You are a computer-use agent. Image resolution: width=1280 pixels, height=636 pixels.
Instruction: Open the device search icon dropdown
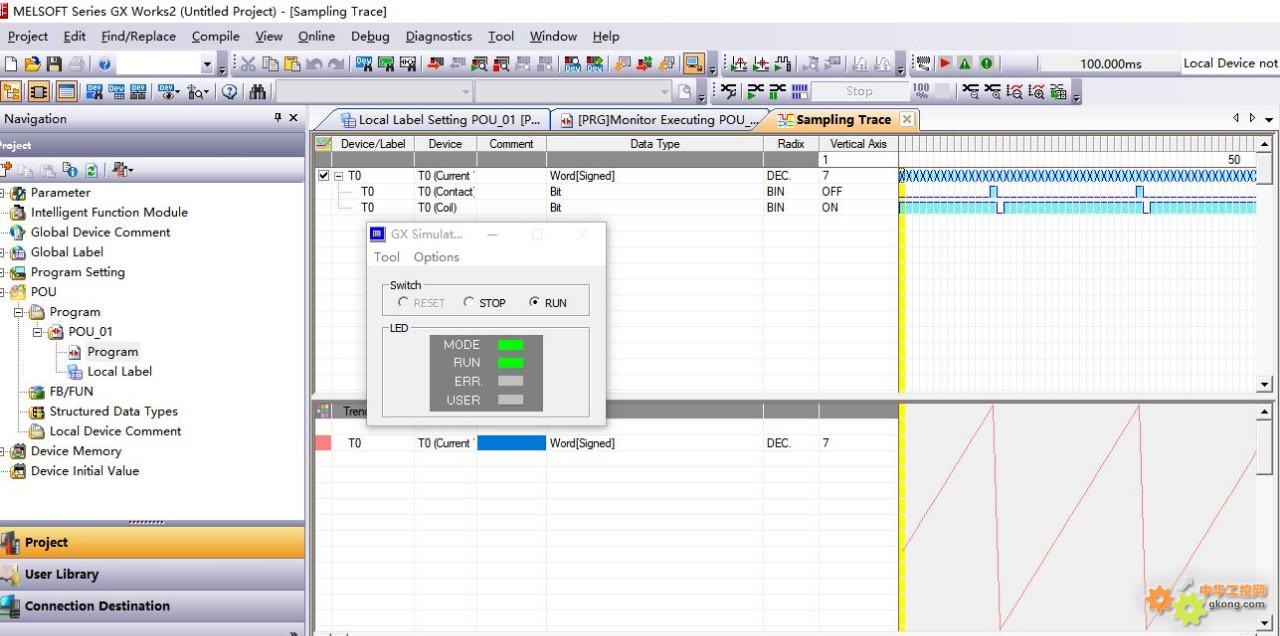click(206, 91)
